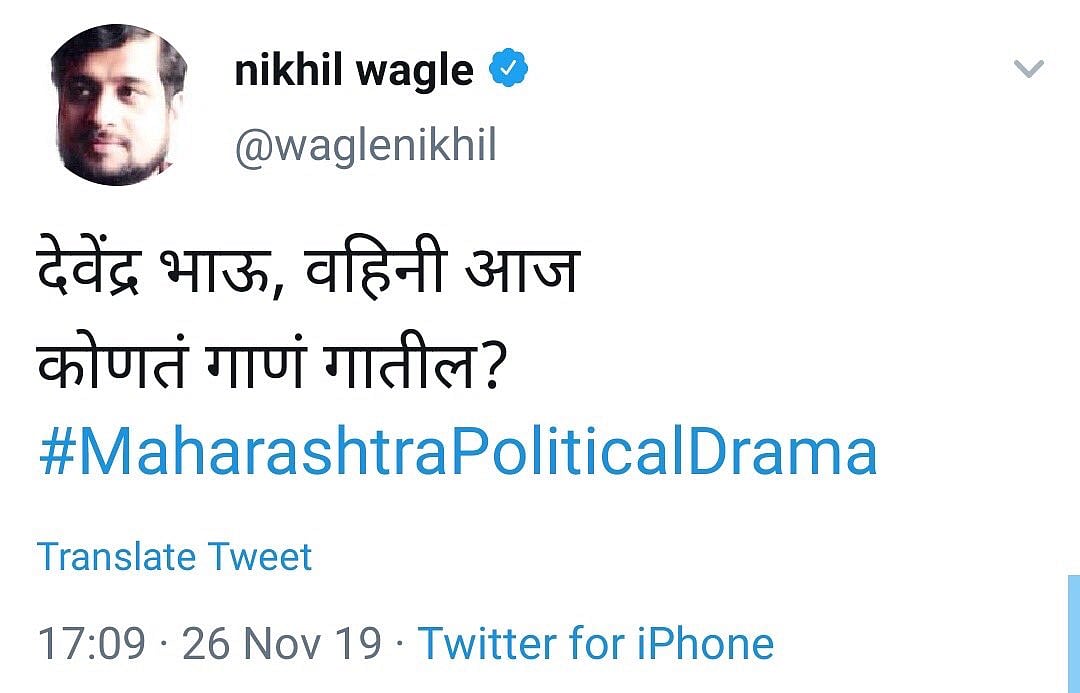Click the display name nikhil wagle

click(x=354, y=71)
